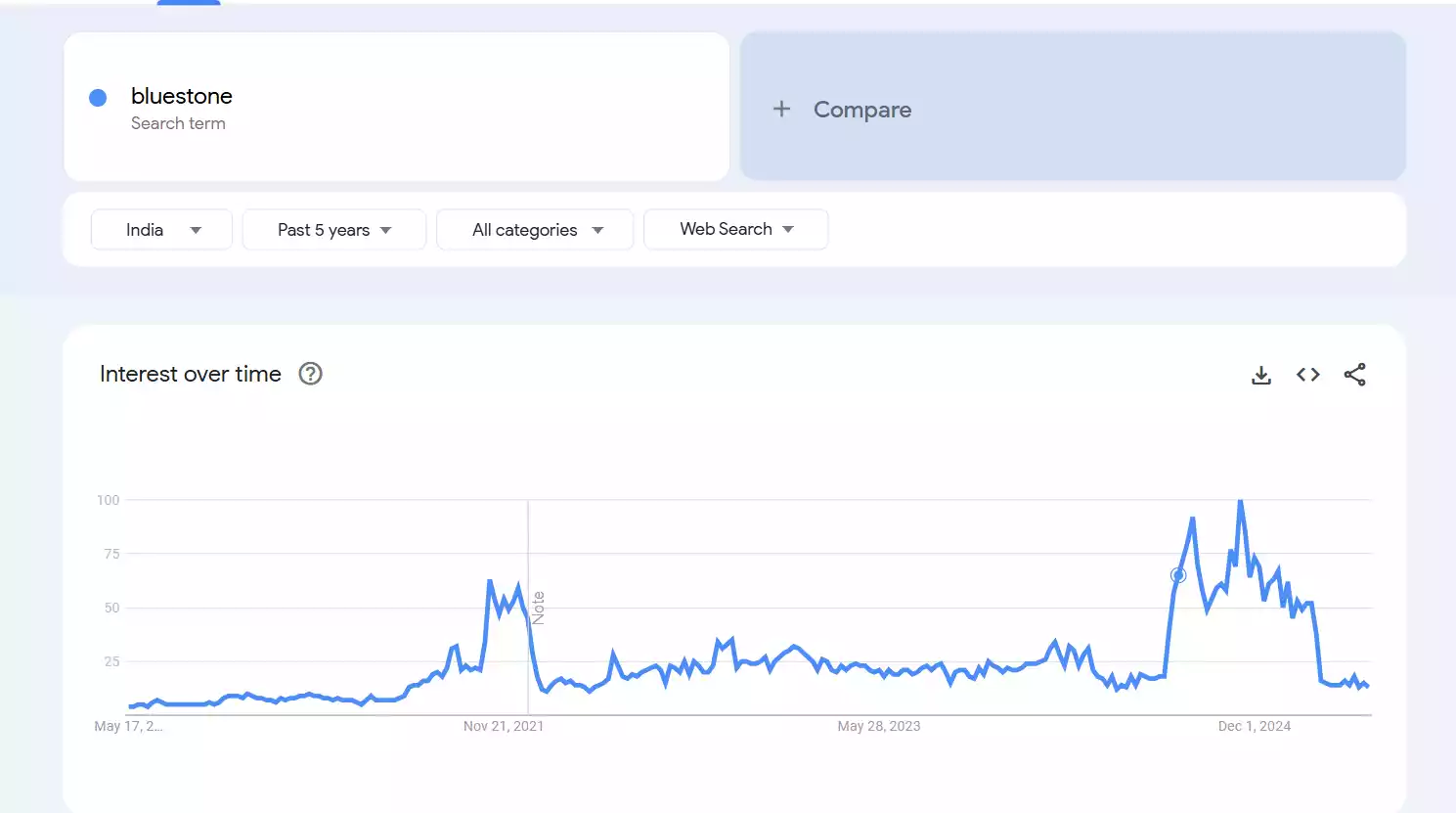
Task: Click the circled data point marker on chart
Action: [1178, 575]
